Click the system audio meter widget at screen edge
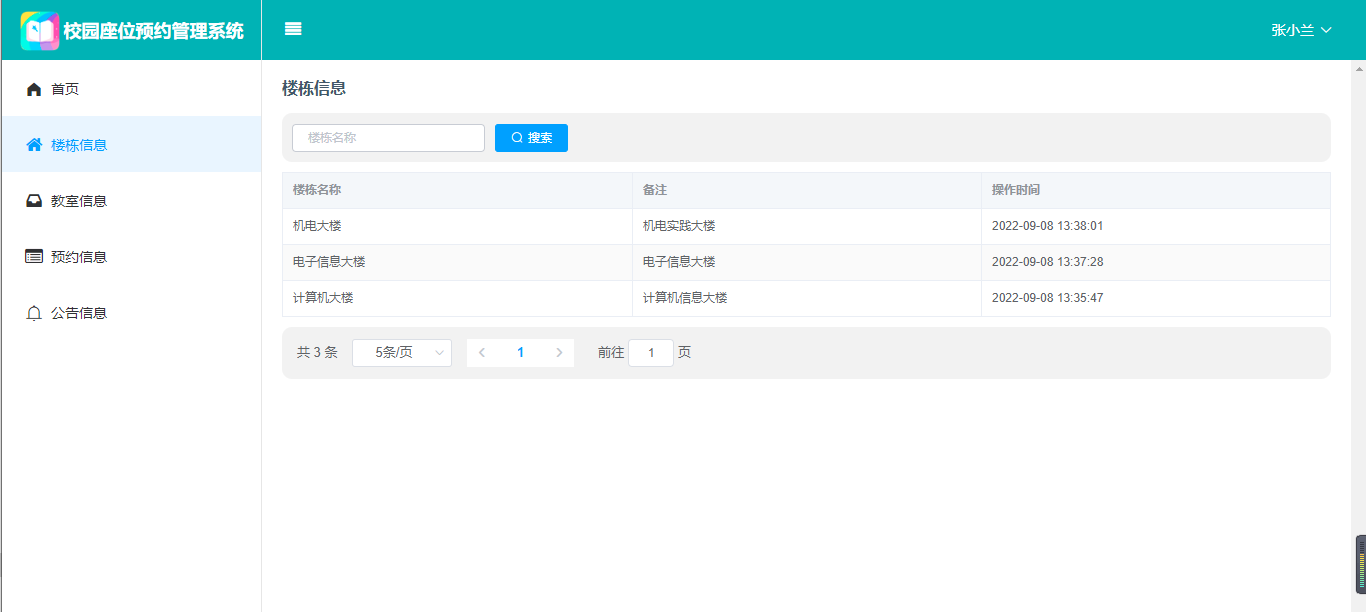Viewport: 1366px width, 612px height. [1360, 565]
